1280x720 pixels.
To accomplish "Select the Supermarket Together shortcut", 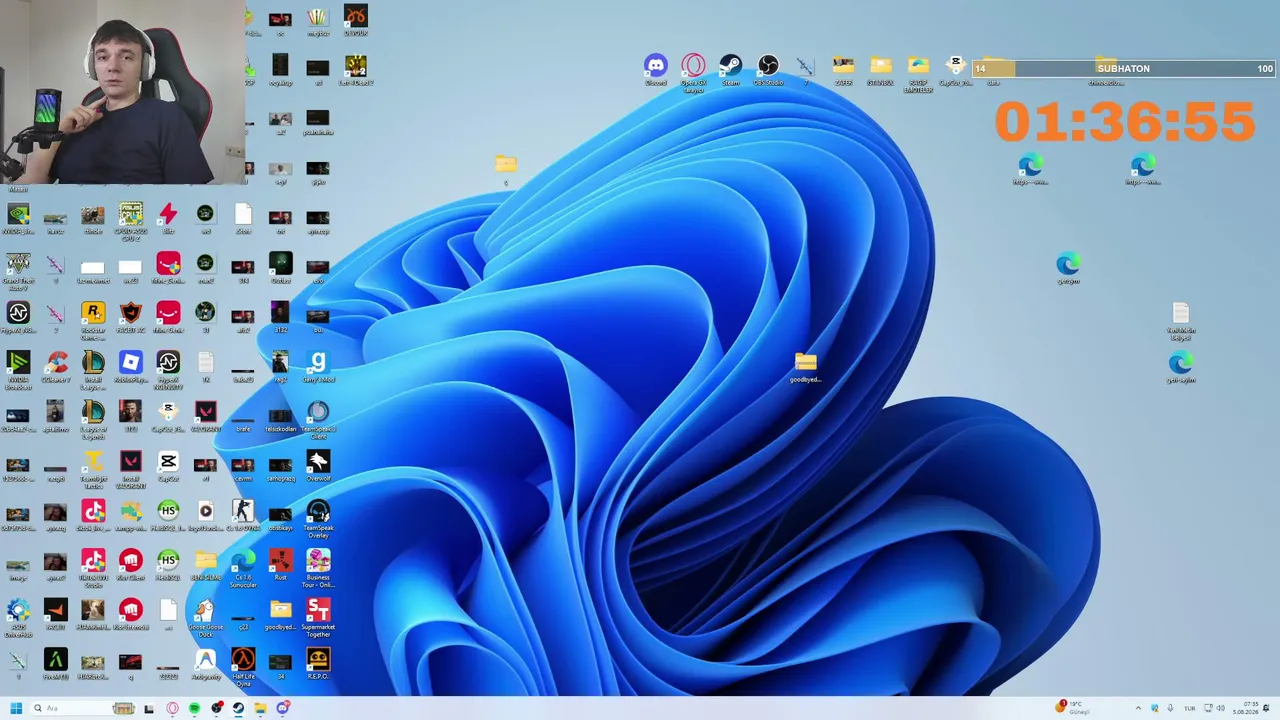I will pos(318,618).
